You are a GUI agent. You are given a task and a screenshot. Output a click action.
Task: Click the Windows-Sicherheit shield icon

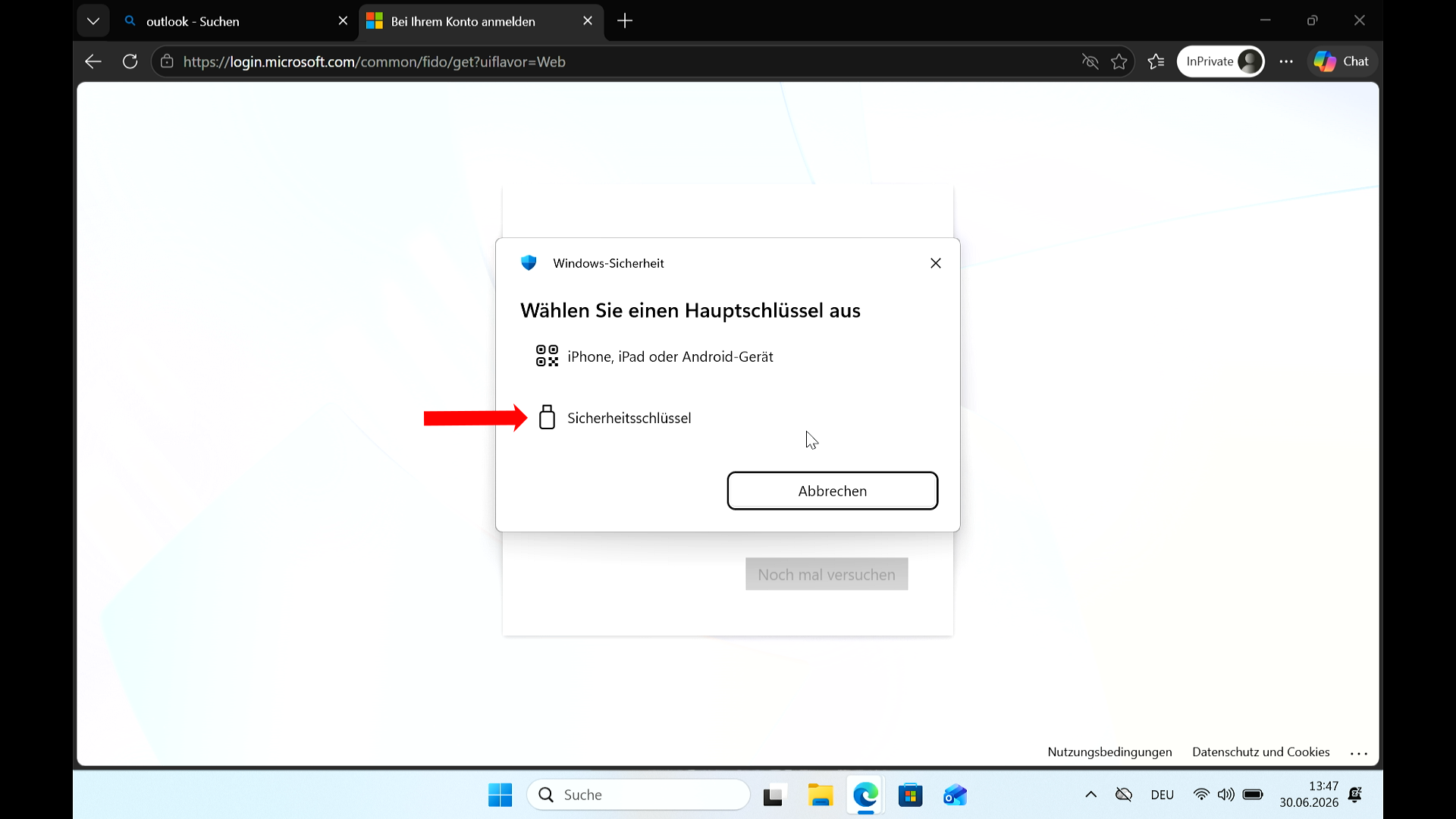(529, 263)
